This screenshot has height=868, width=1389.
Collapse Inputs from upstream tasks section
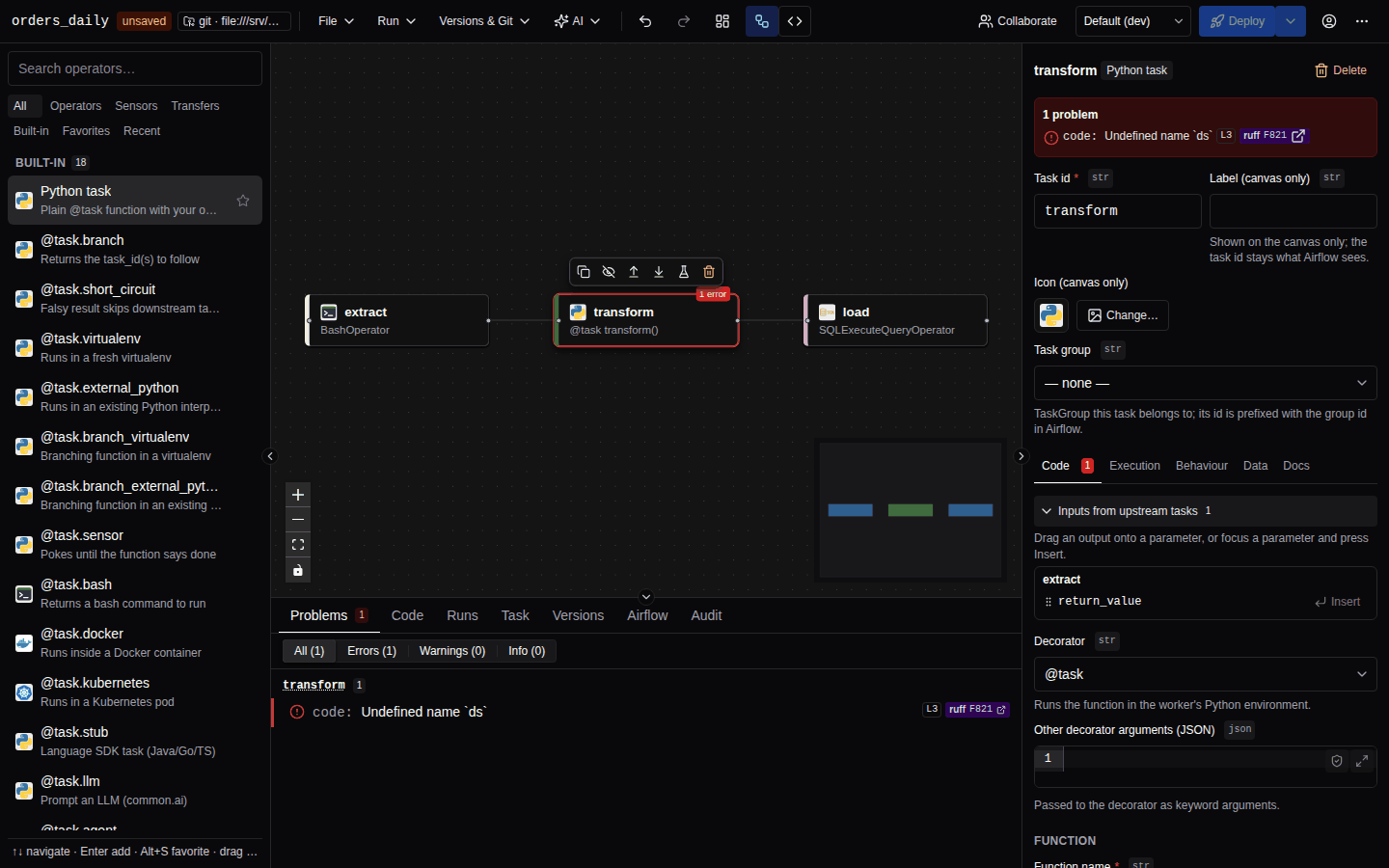click(x=1205, y=511)
